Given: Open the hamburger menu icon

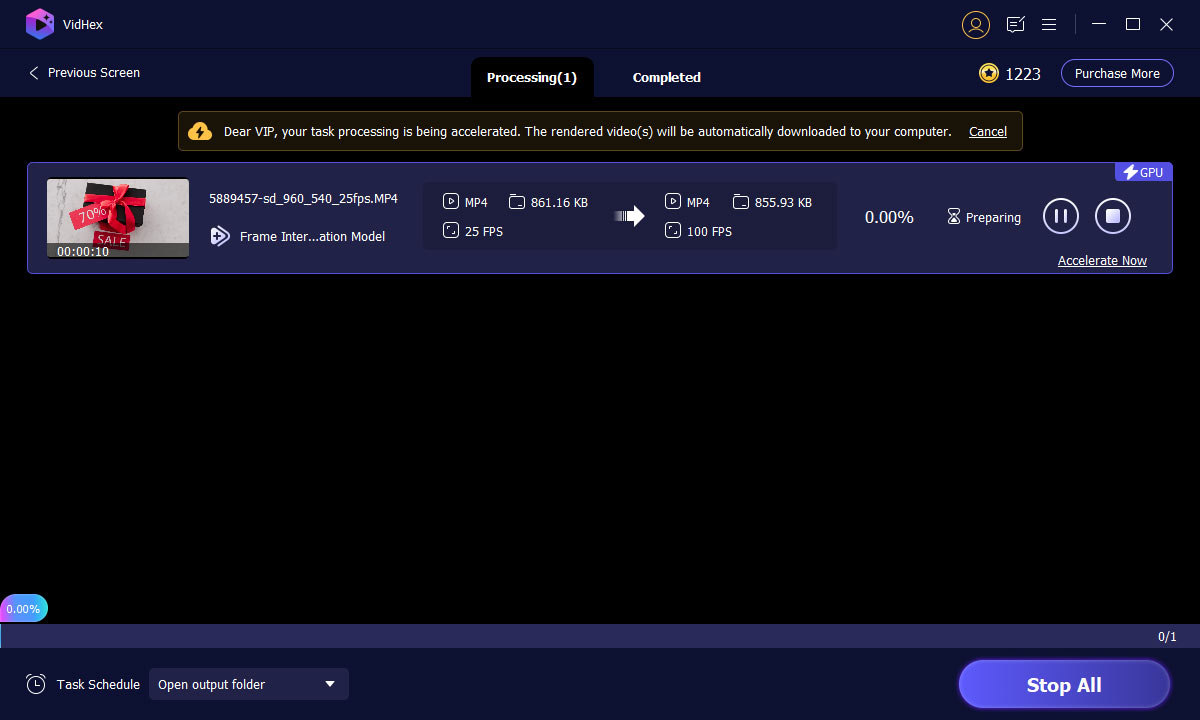Looking at the screenshot, I should (x=1049, y=25).
